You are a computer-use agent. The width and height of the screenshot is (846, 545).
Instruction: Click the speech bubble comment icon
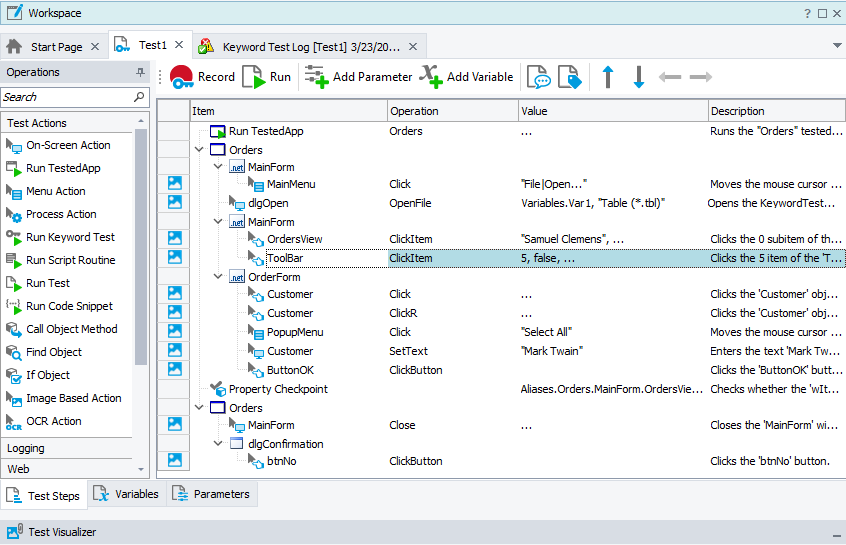(539, 78)
